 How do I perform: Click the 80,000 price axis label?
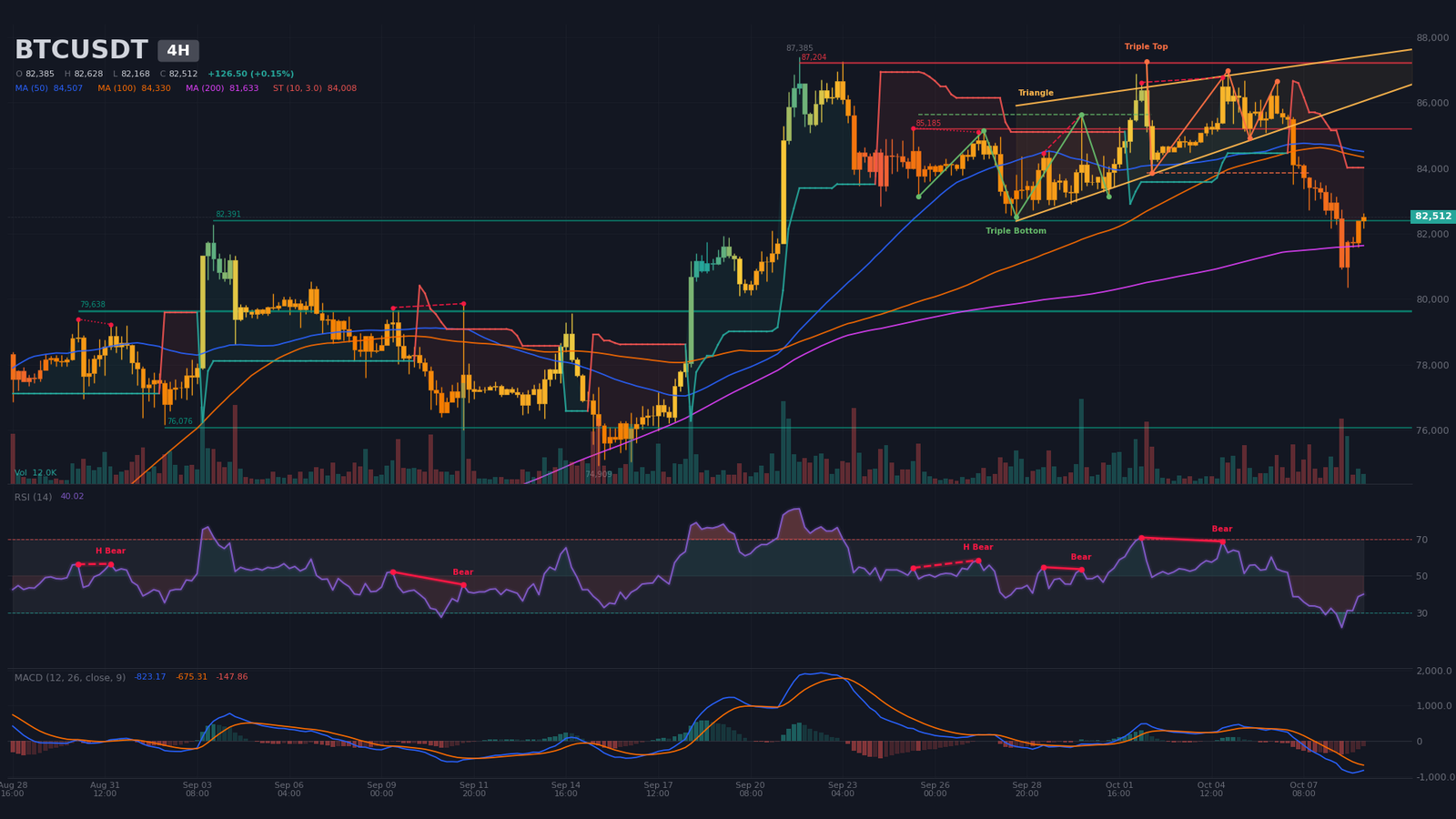[1432, 300]
